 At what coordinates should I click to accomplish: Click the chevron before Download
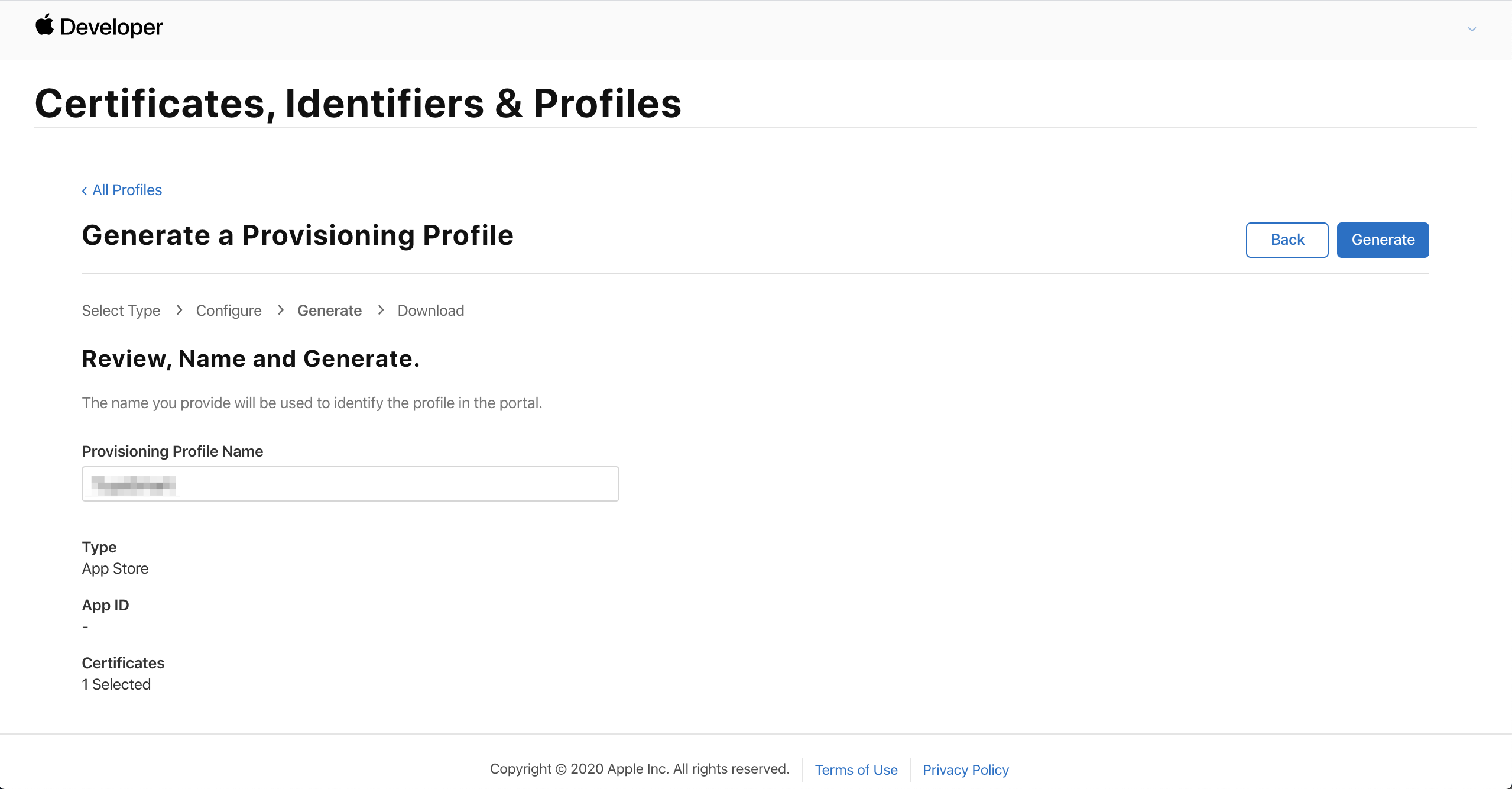pyautogui.click(x=381, y=310)
